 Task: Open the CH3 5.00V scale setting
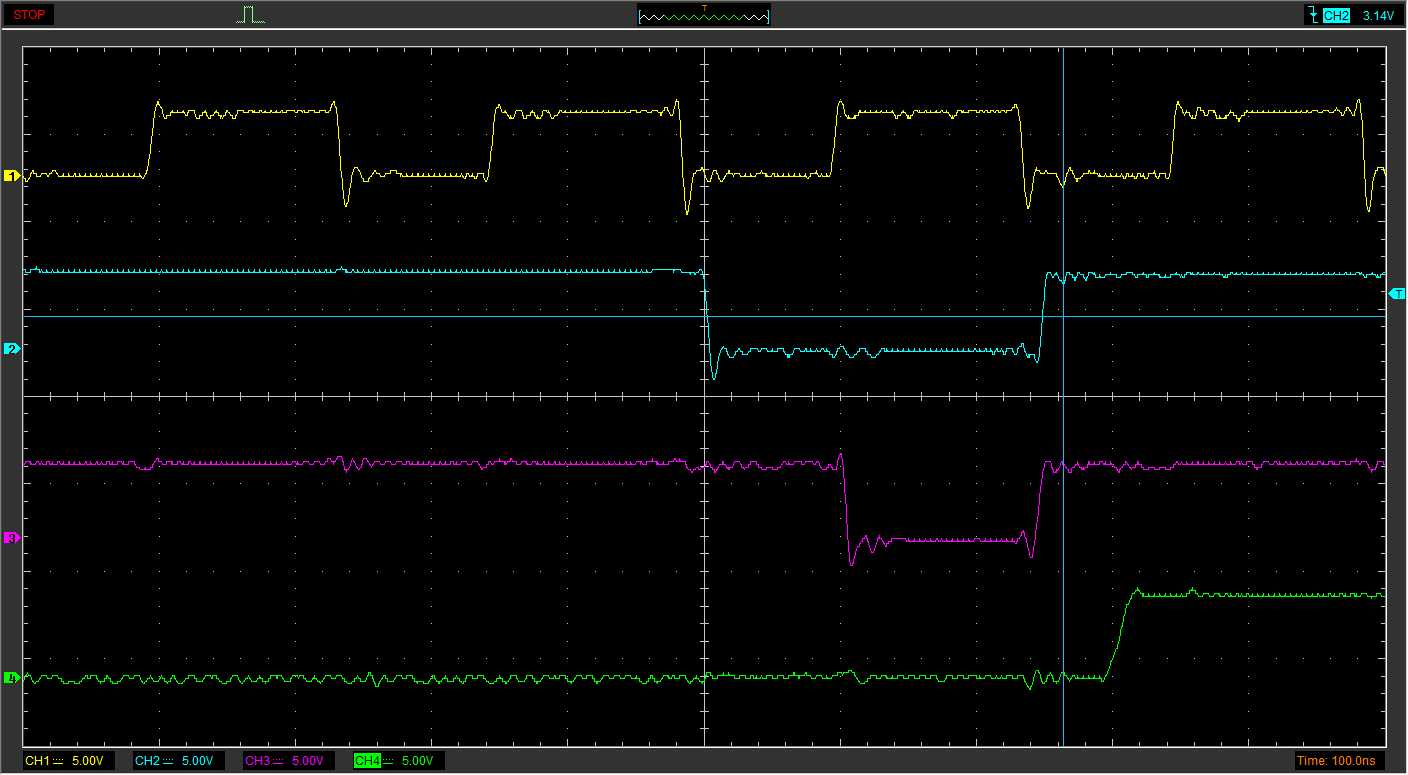pos(307,761)
